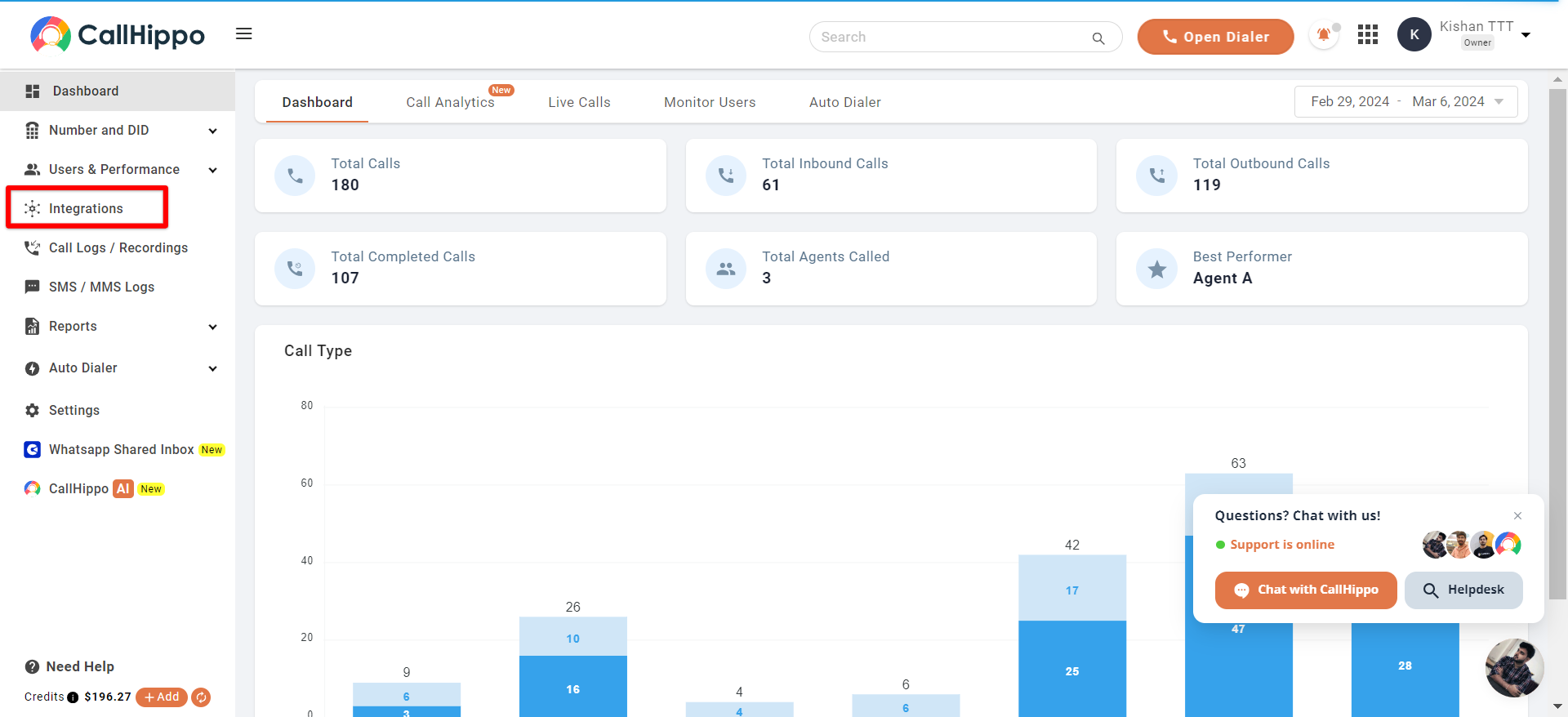Click the Settings cog icon
Screen dimensions: 1568x717
coord(33,410)
